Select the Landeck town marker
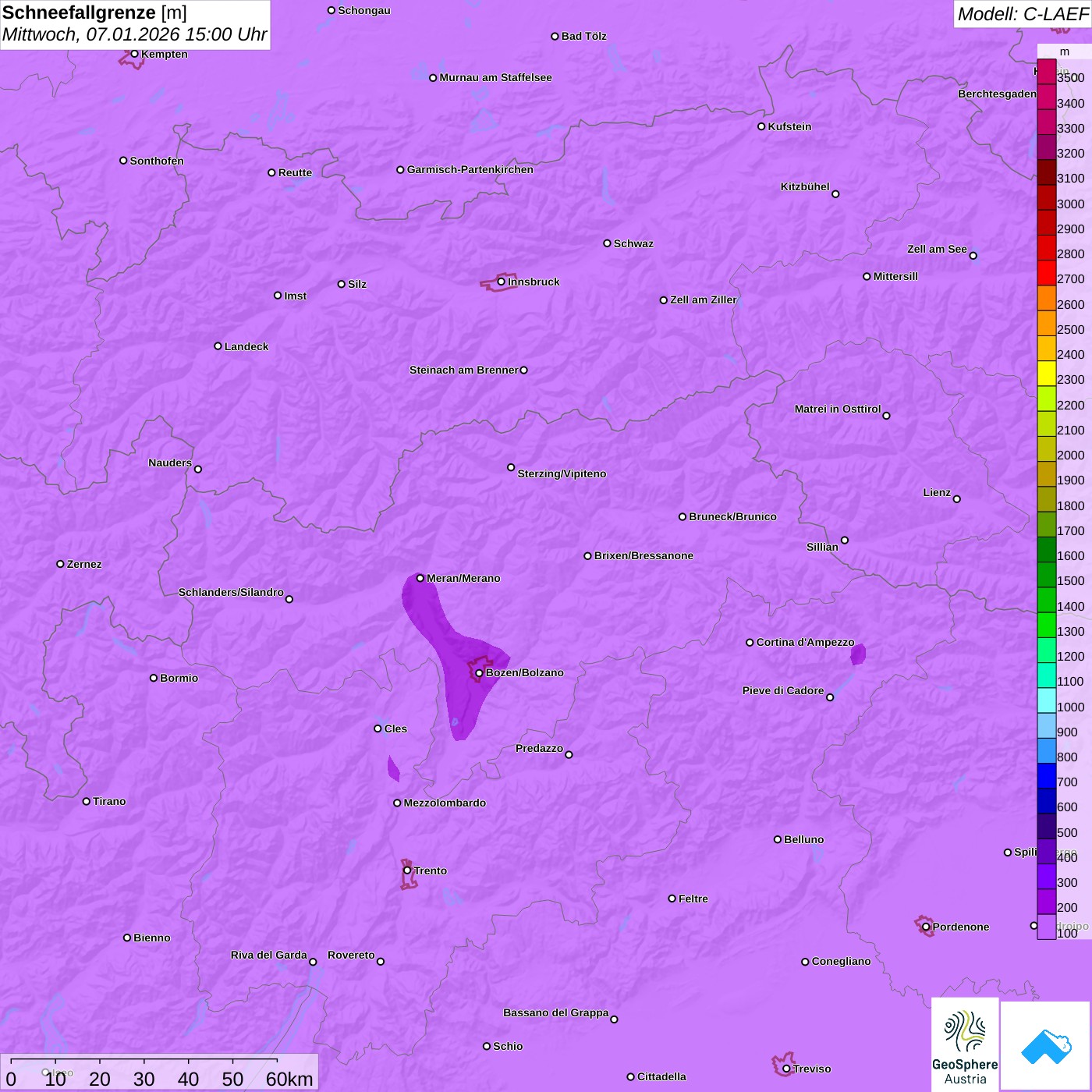This screenshot has height=1092, width=1092. (218, 346)
